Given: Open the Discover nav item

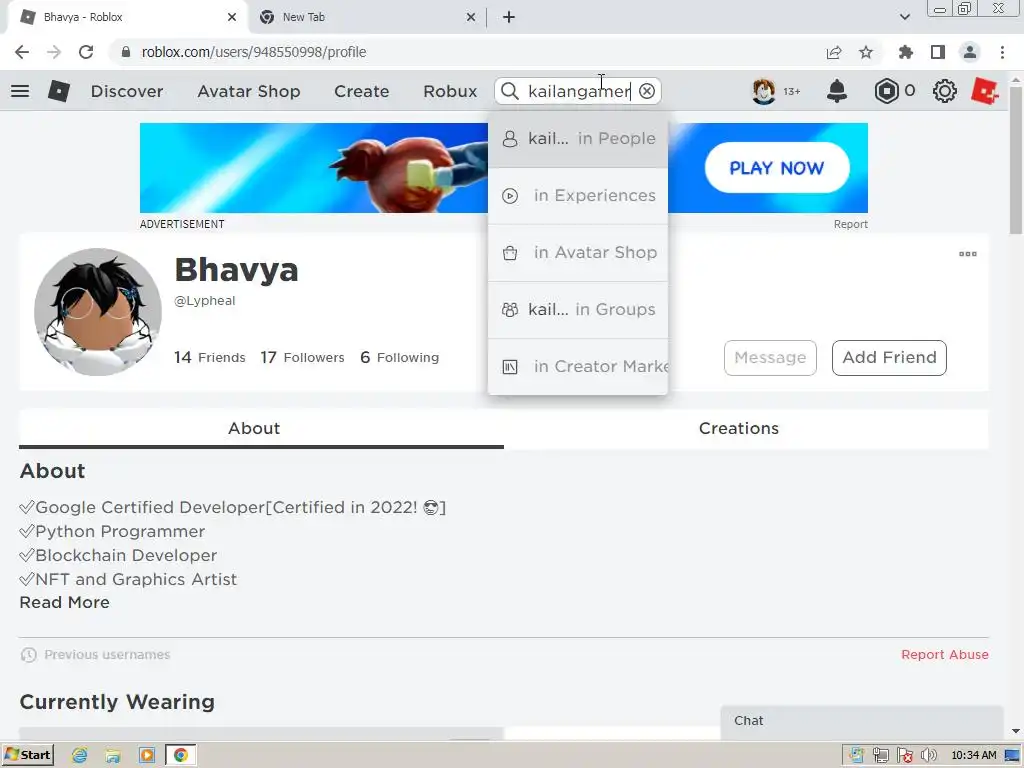Looking at the screenshot, I should [x=127, y=91].
